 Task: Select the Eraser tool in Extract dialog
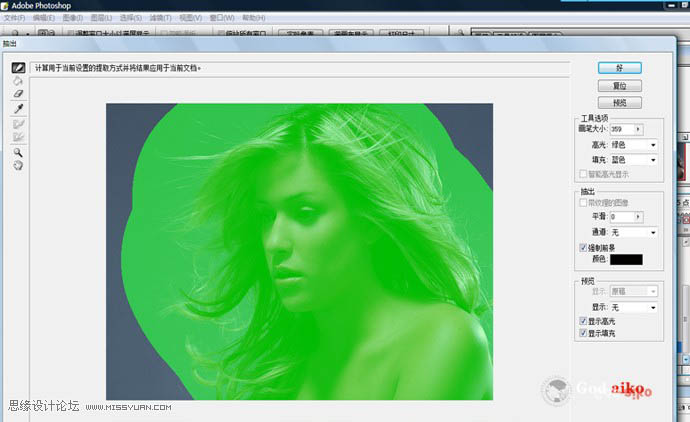tap(18, 93)
